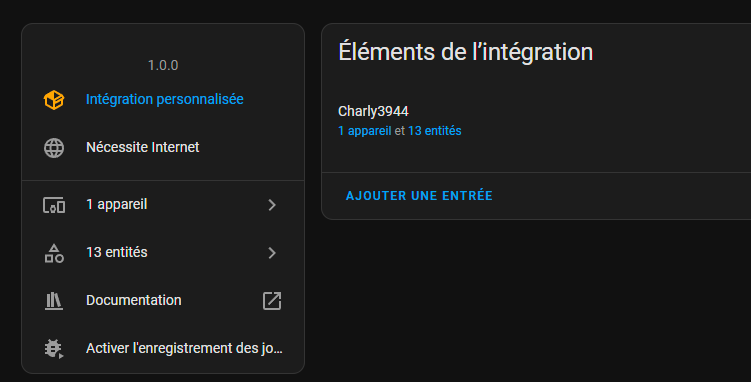
Task: Click the orange custom integration box icon
Action: pyautogui.click(x=54, y=100)
